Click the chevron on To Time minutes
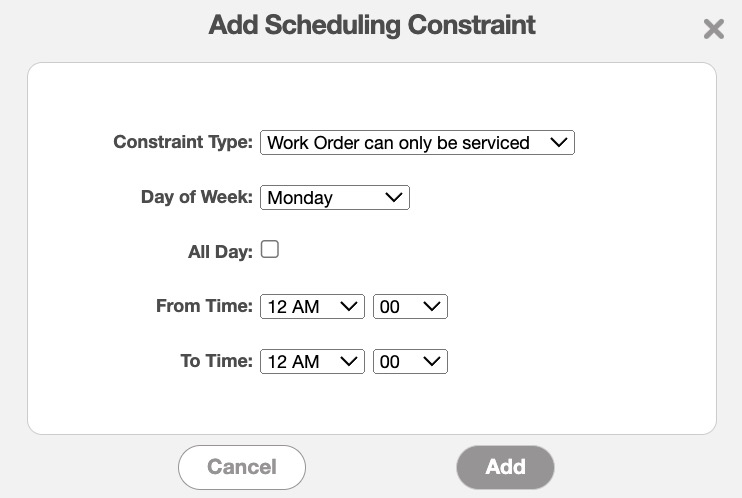This screenshot has height=498, width=742. pos(432,362)
